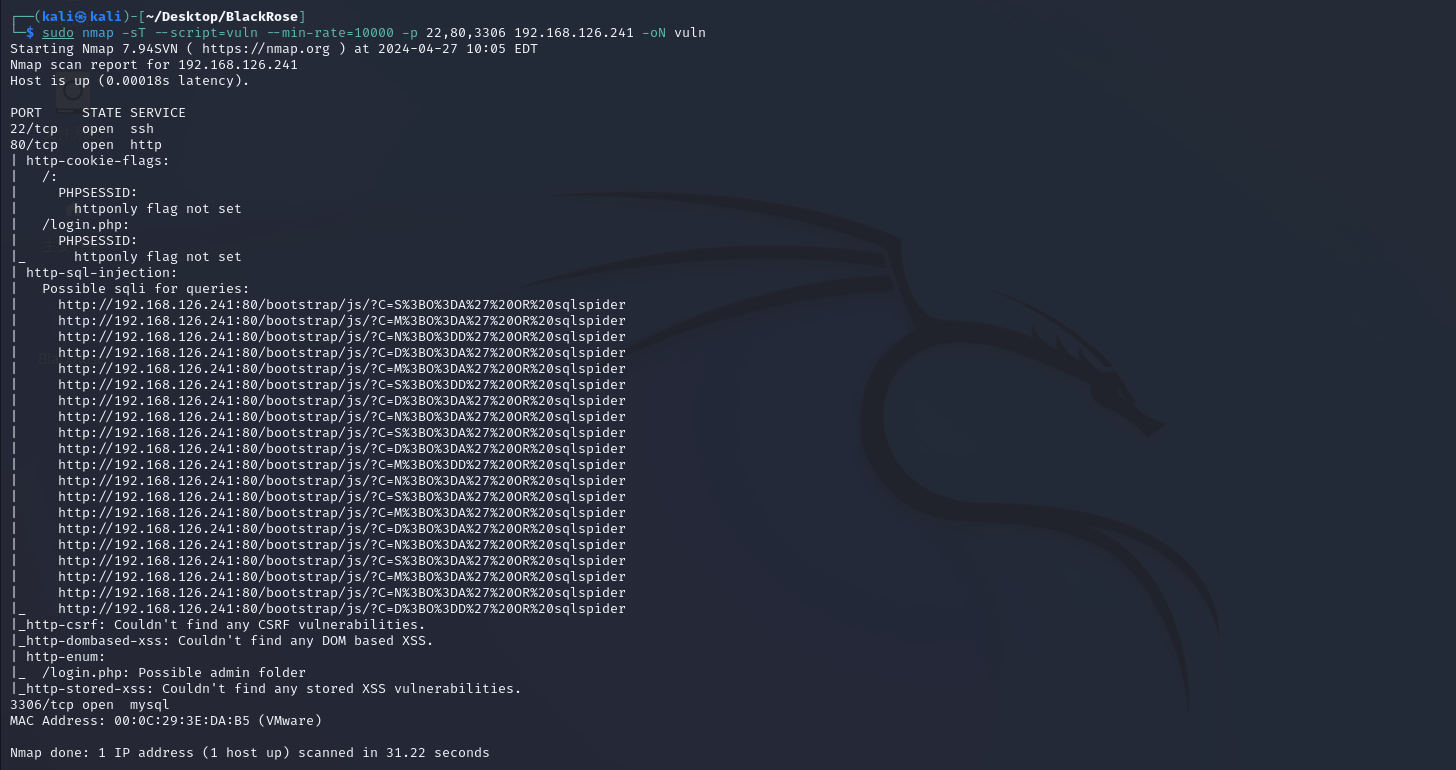Click the '--min-rate=10000' argument
Screen dimensions: 1456x770
pyautogui.click(x=330, y=32)
